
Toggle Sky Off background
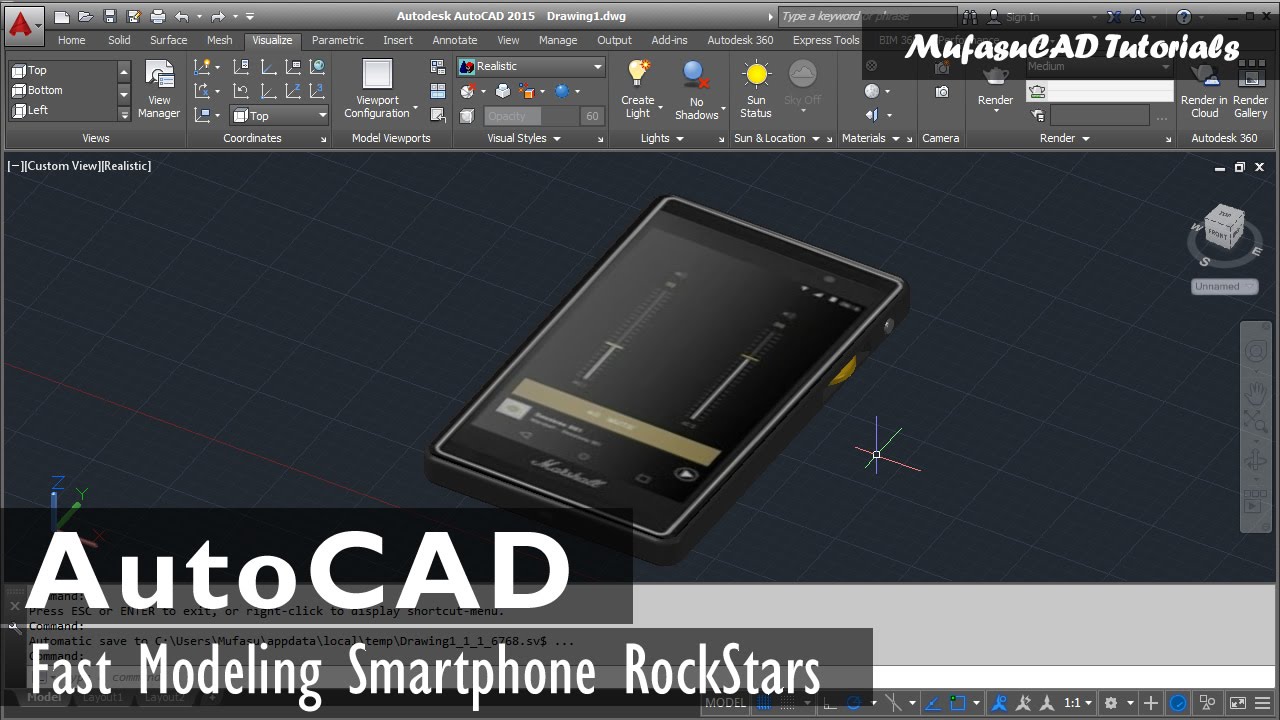[802, 85]
